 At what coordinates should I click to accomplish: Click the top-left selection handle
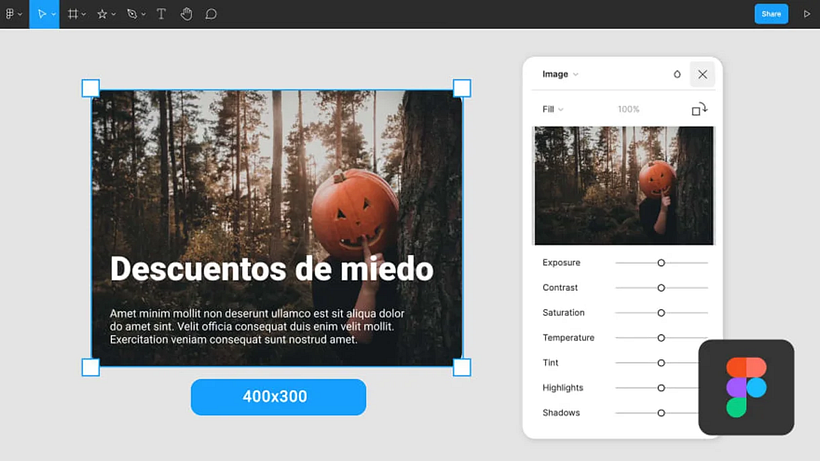[90, 88]
